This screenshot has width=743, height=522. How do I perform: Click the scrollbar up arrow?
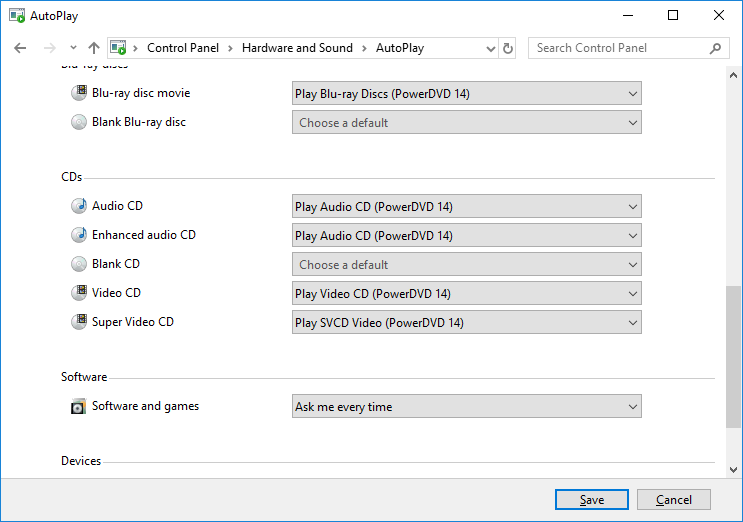pos(733,75)
